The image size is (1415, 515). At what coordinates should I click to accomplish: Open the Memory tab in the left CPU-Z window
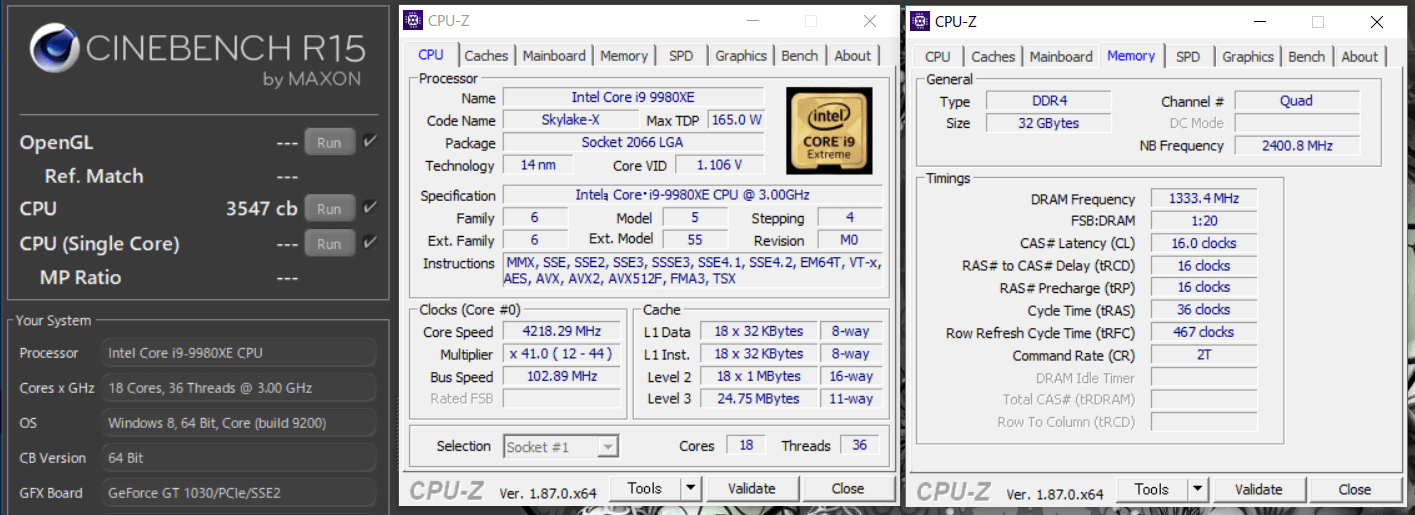(x=624, y=56)
